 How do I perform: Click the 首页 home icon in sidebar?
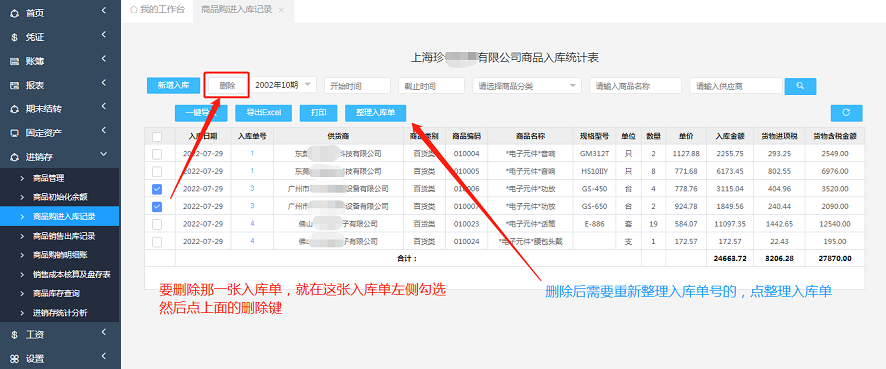click(x=15, y=13)
